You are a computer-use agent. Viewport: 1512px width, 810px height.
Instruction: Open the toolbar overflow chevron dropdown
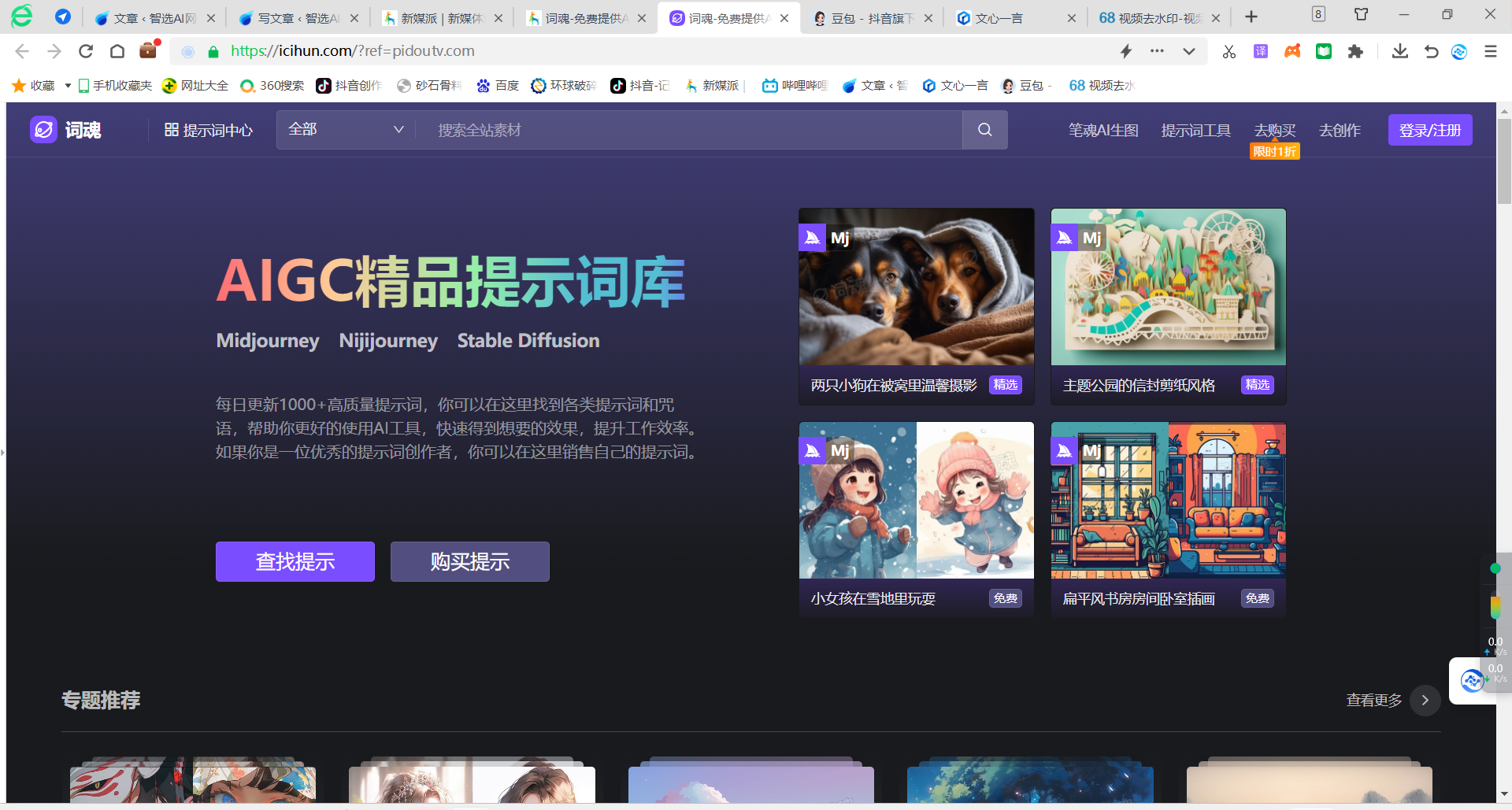(x=1188, y=50)
